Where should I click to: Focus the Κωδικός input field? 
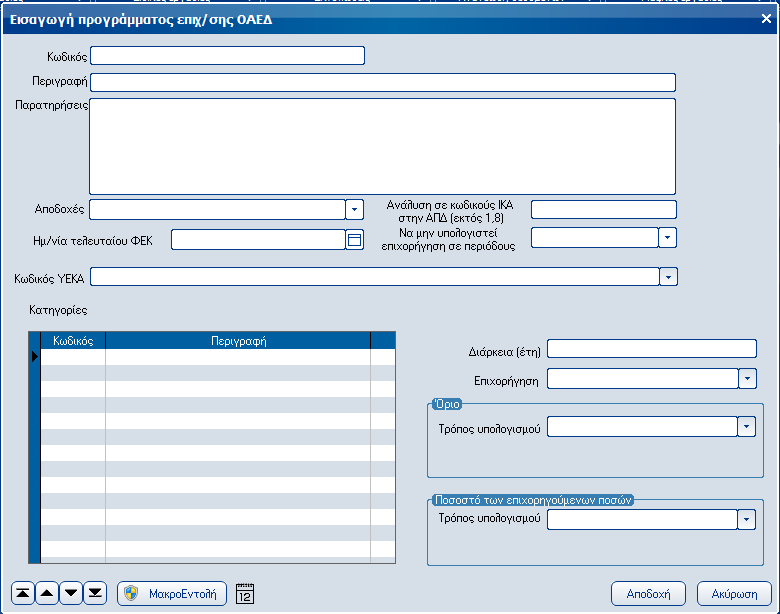(x=227, y=56)
